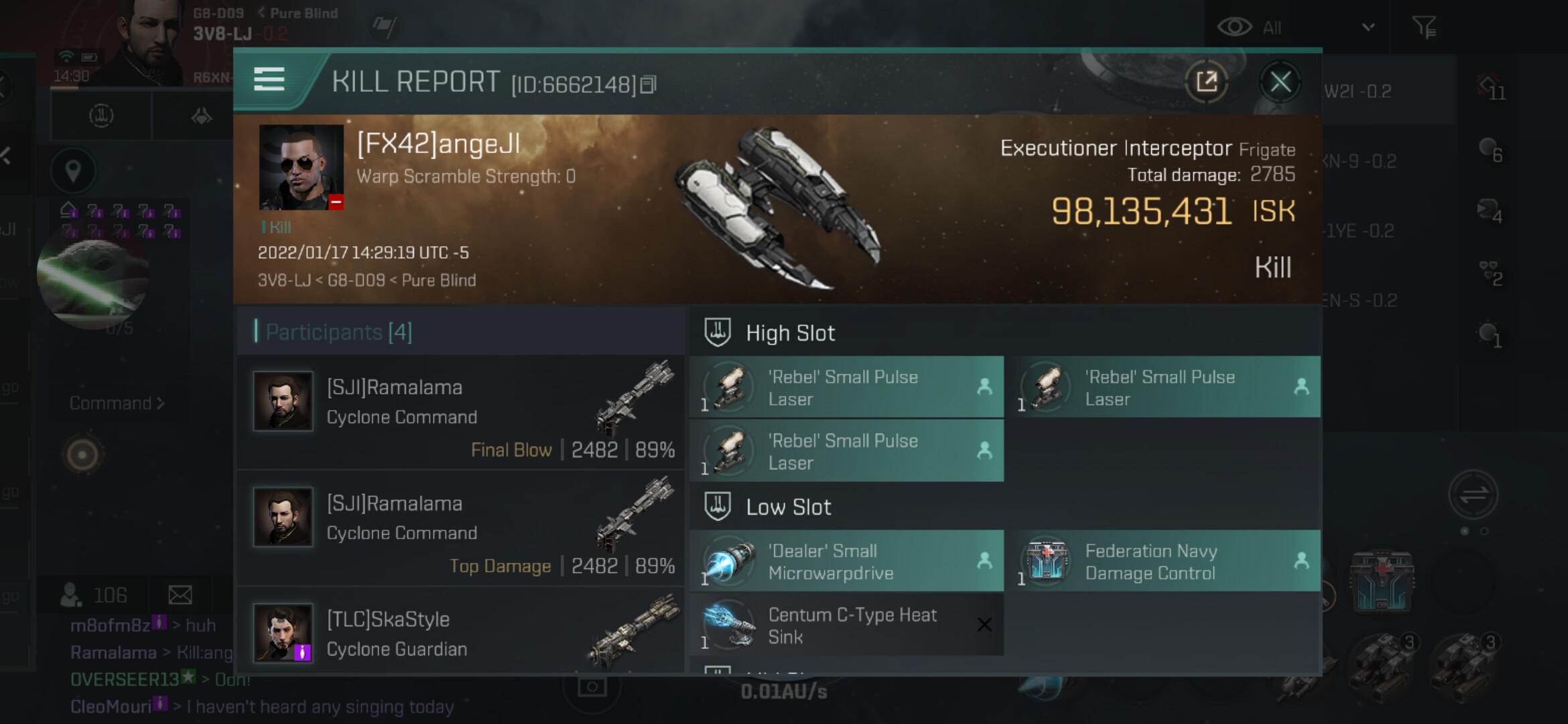Share the kill report externally

[1206, 82]
